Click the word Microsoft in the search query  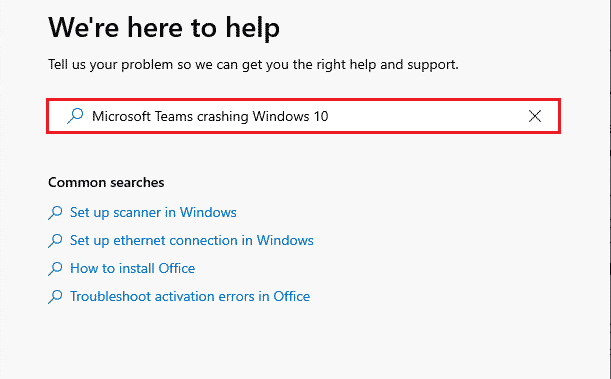[121, 116]
